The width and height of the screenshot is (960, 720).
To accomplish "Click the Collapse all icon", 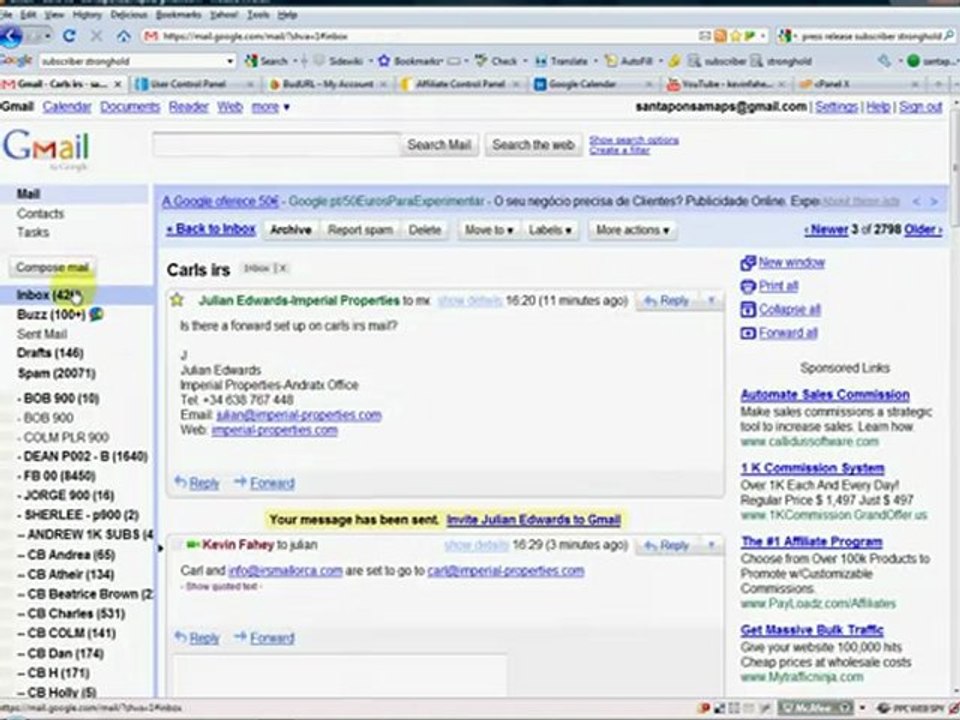I will click(748, 310).
